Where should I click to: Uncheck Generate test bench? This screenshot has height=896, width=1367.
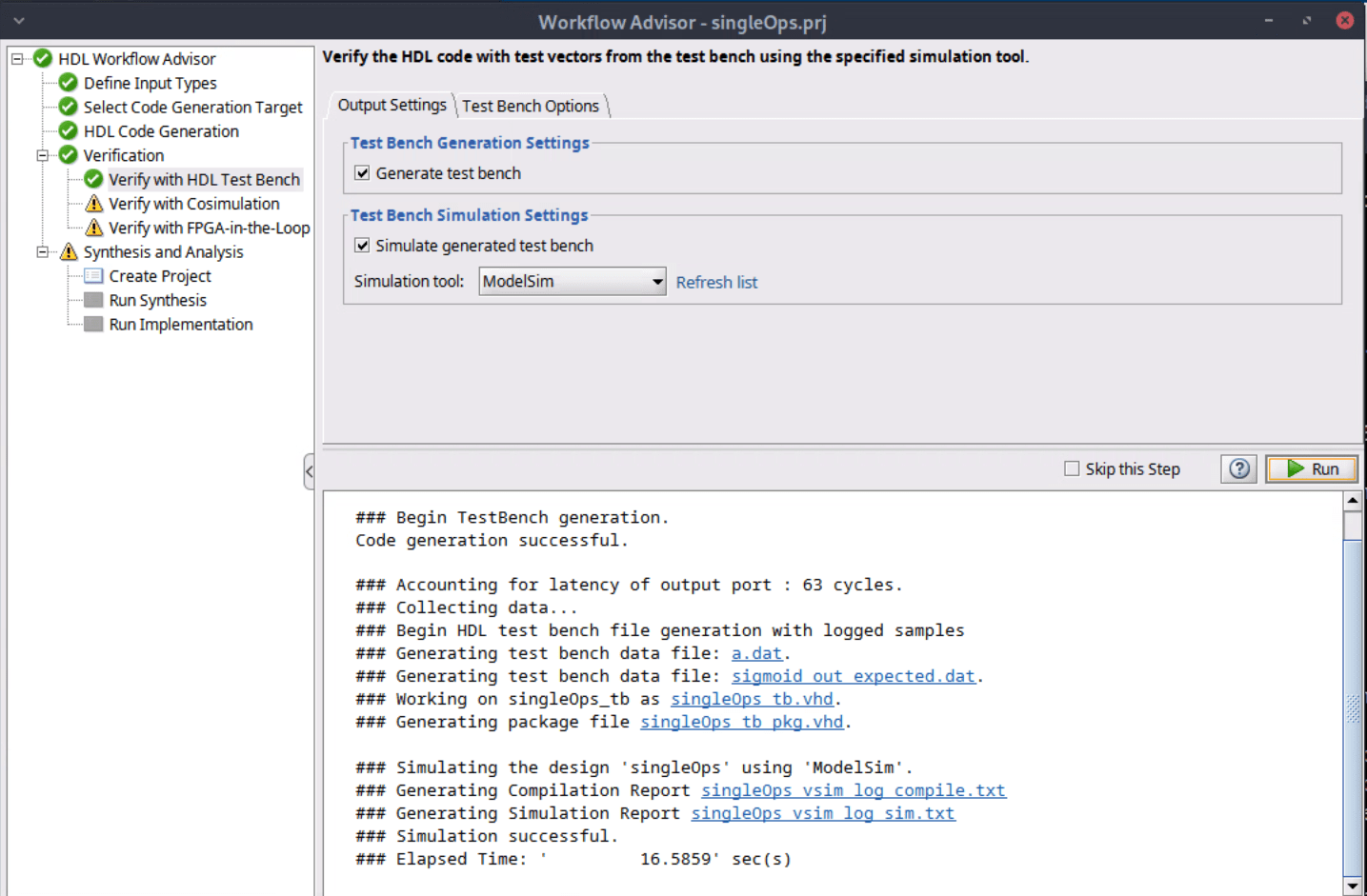(362, 172)
